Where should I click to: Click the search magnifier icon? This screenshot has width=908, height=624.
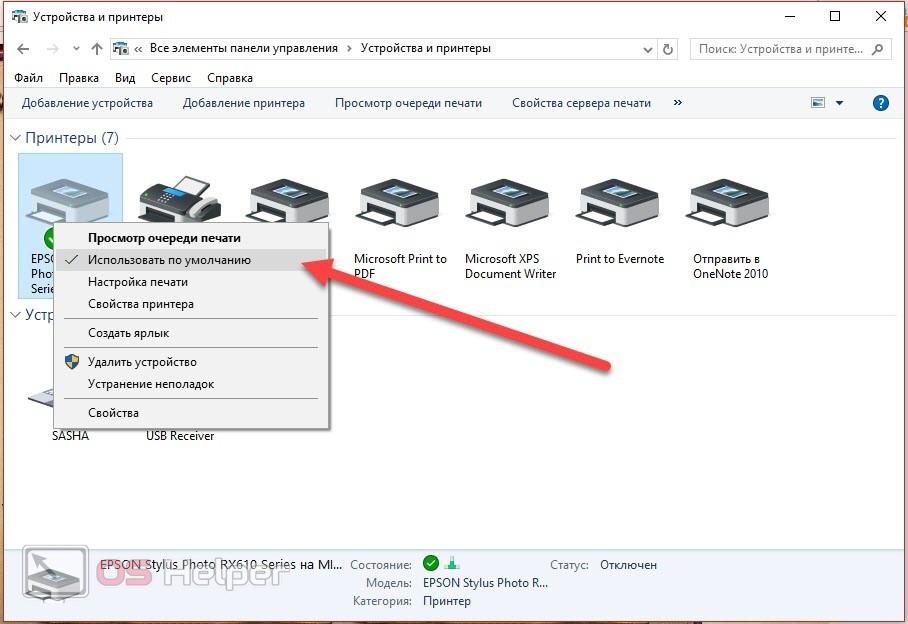[878, 49]
